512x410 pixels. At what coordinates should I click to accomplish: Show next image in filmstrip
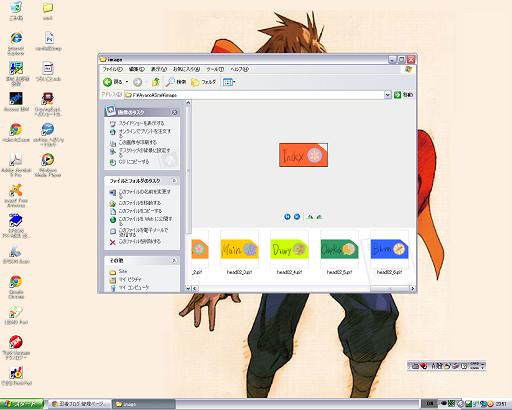pos(297,217)
